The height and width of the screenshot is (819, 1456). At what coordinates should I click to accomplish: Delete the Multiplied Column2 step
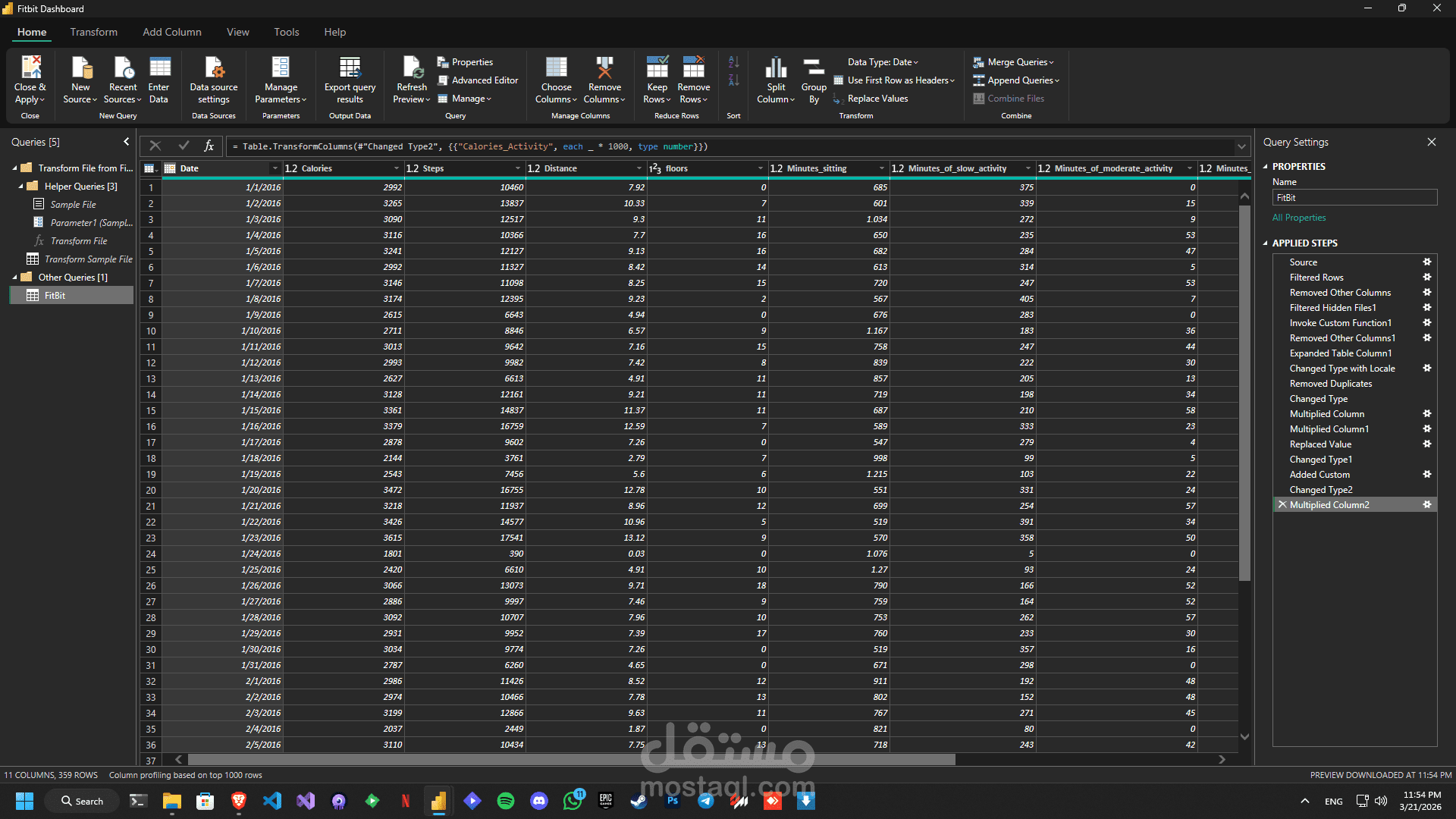(1282, 505)
